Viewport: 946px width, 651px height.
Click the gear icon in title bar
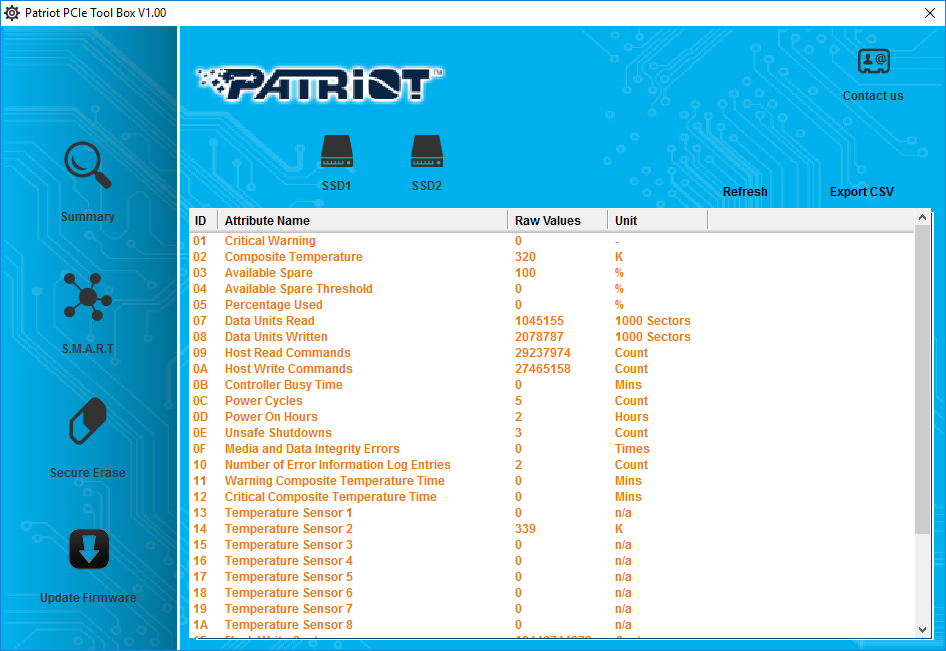pos(12,13)
